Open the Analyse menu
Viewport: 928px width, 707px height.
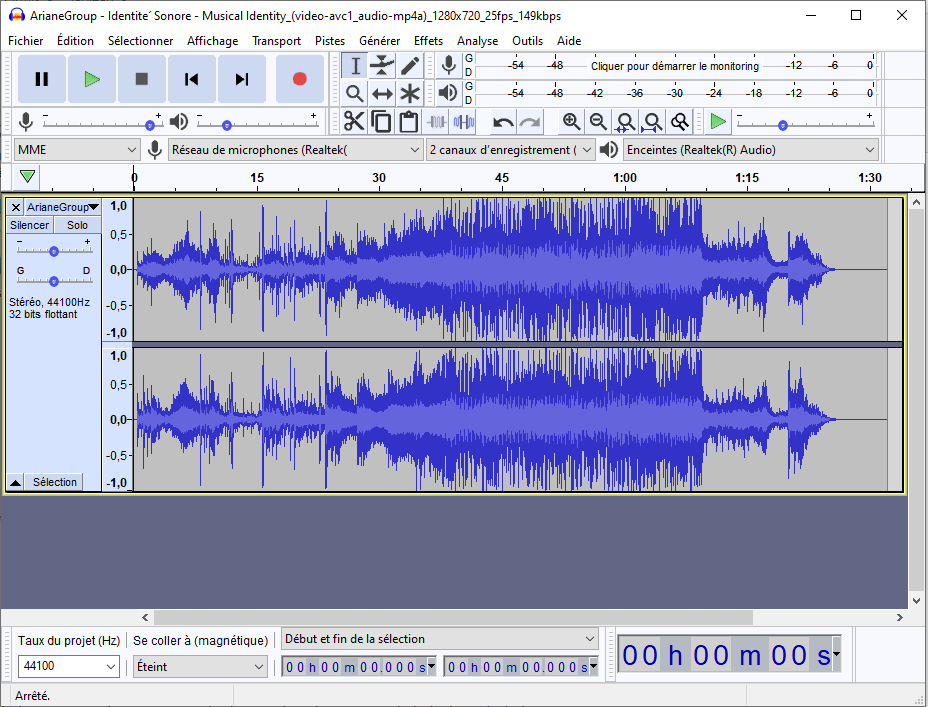click(477, 41)
